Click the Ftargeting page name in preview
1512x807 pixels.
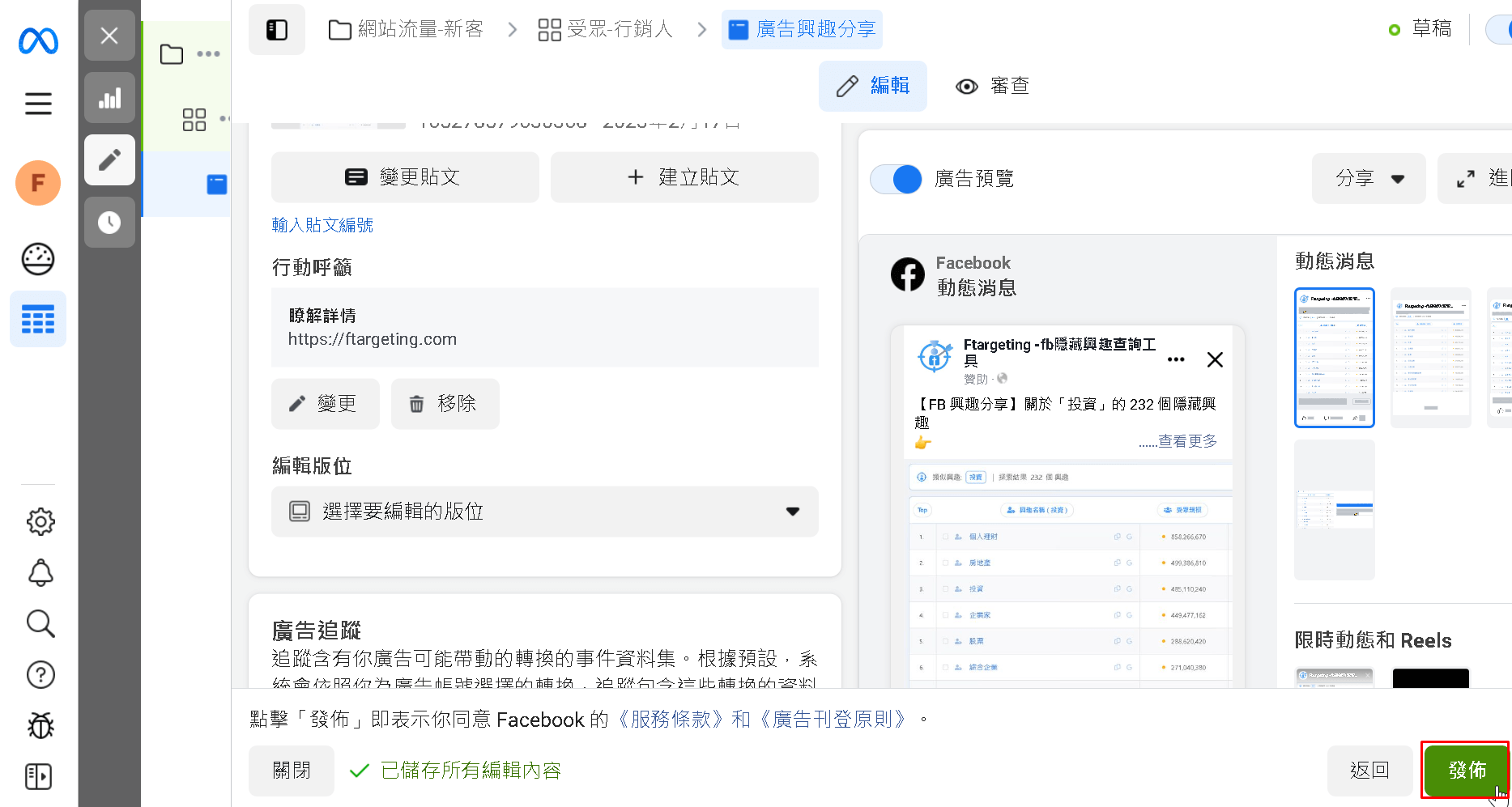(x=1060, y=352)
